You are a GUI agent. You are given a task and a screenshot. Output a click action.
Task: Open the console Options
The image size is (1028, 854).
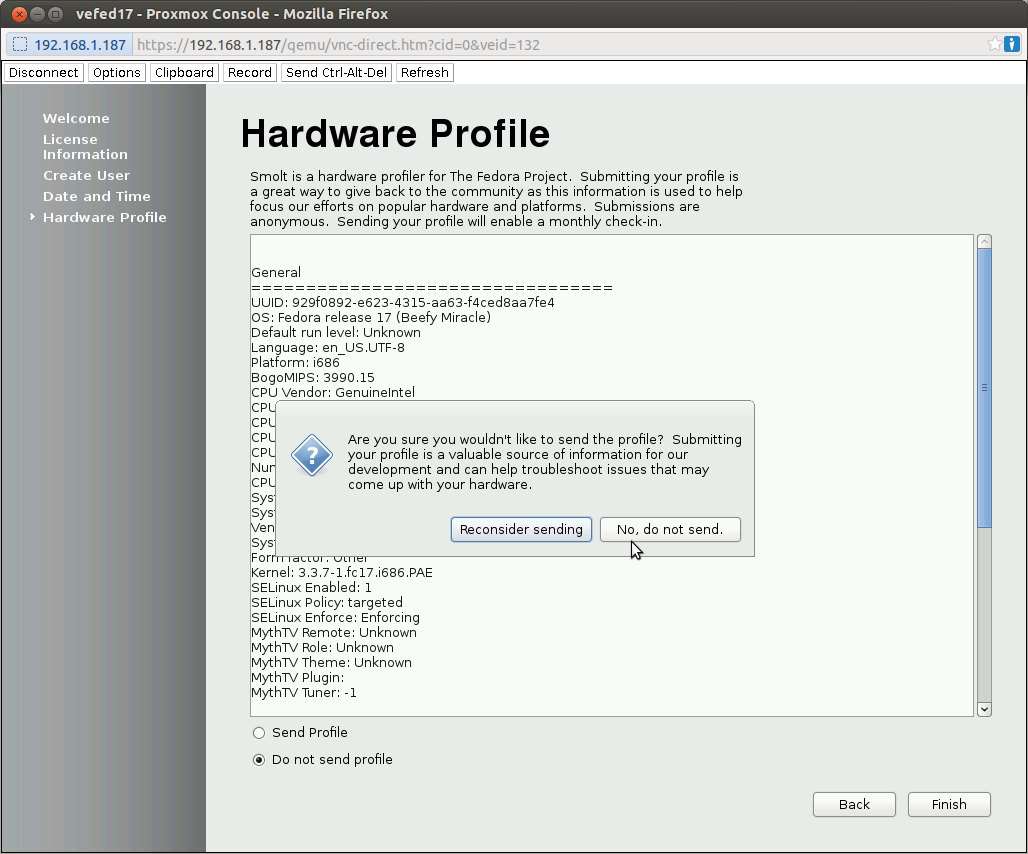[x=116, y=72]
